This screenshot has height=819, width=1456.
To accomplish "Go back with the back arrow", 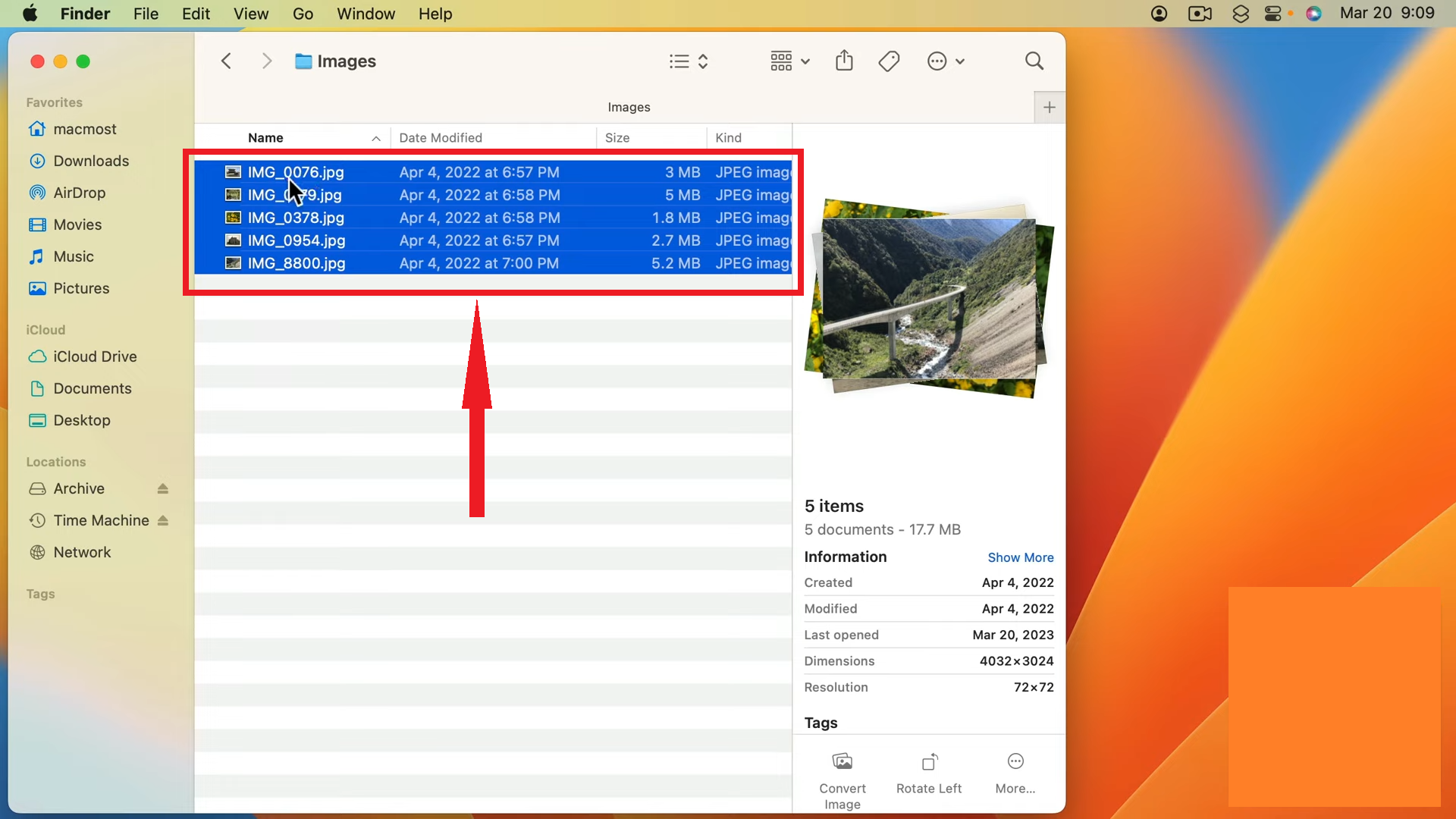I will [226, 61].
